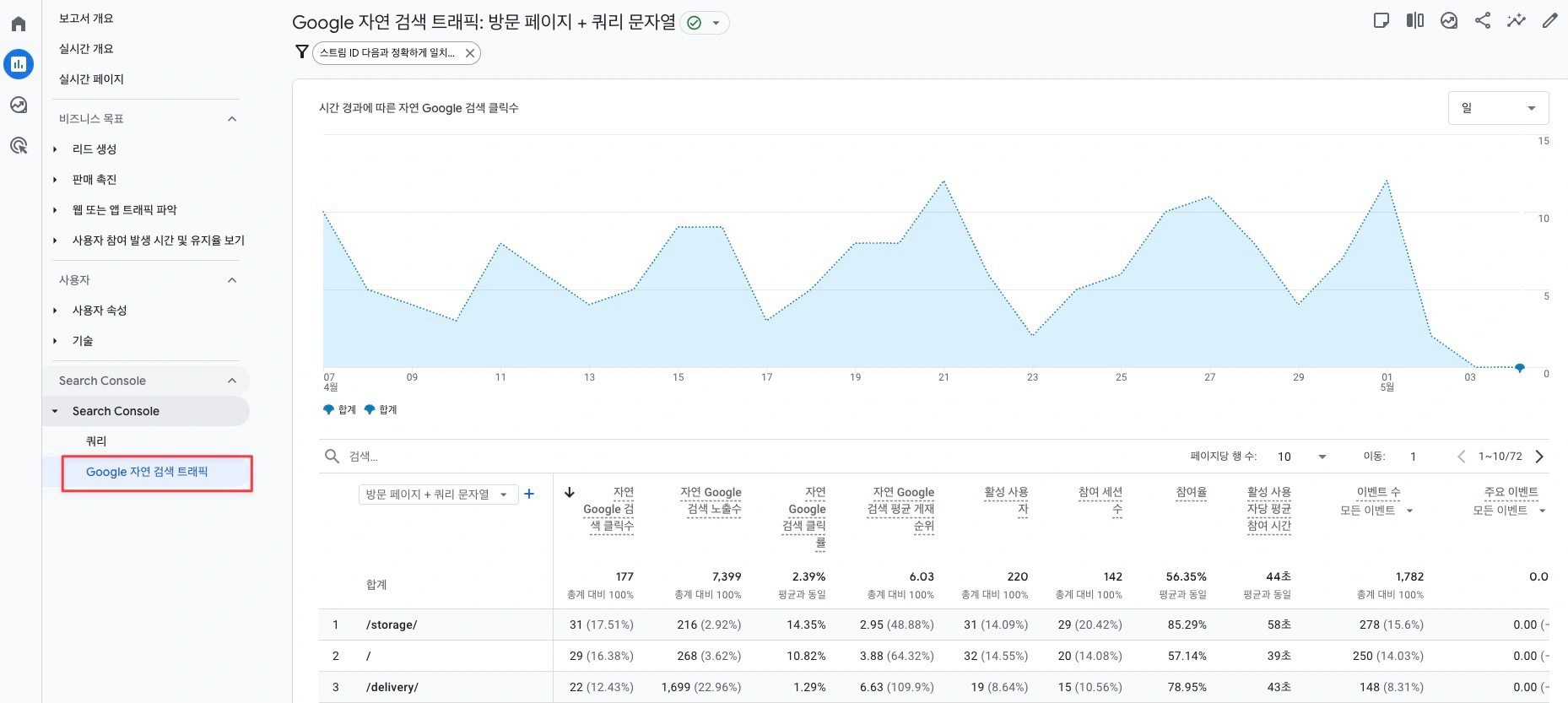This screenshot has height=703, width=1568.
Task: Expand the 기술 item
Action: coord(56,341)
